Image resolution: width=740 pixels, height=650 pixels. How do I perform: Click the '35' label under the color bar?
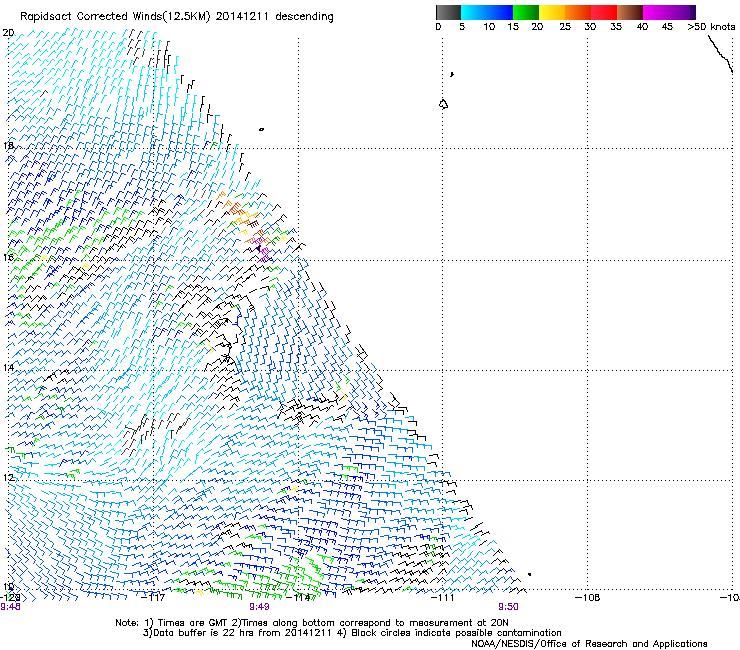pos(616,27)
